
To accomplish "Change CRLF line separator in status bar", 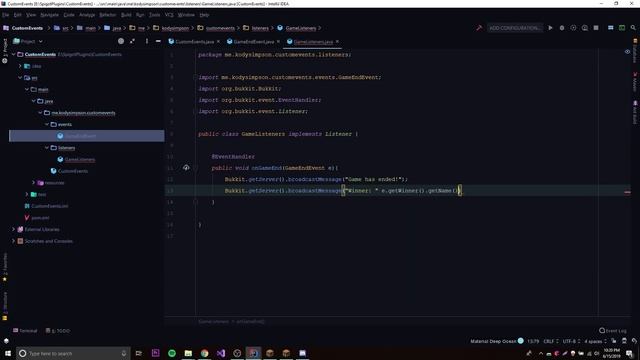I will 551,341.
